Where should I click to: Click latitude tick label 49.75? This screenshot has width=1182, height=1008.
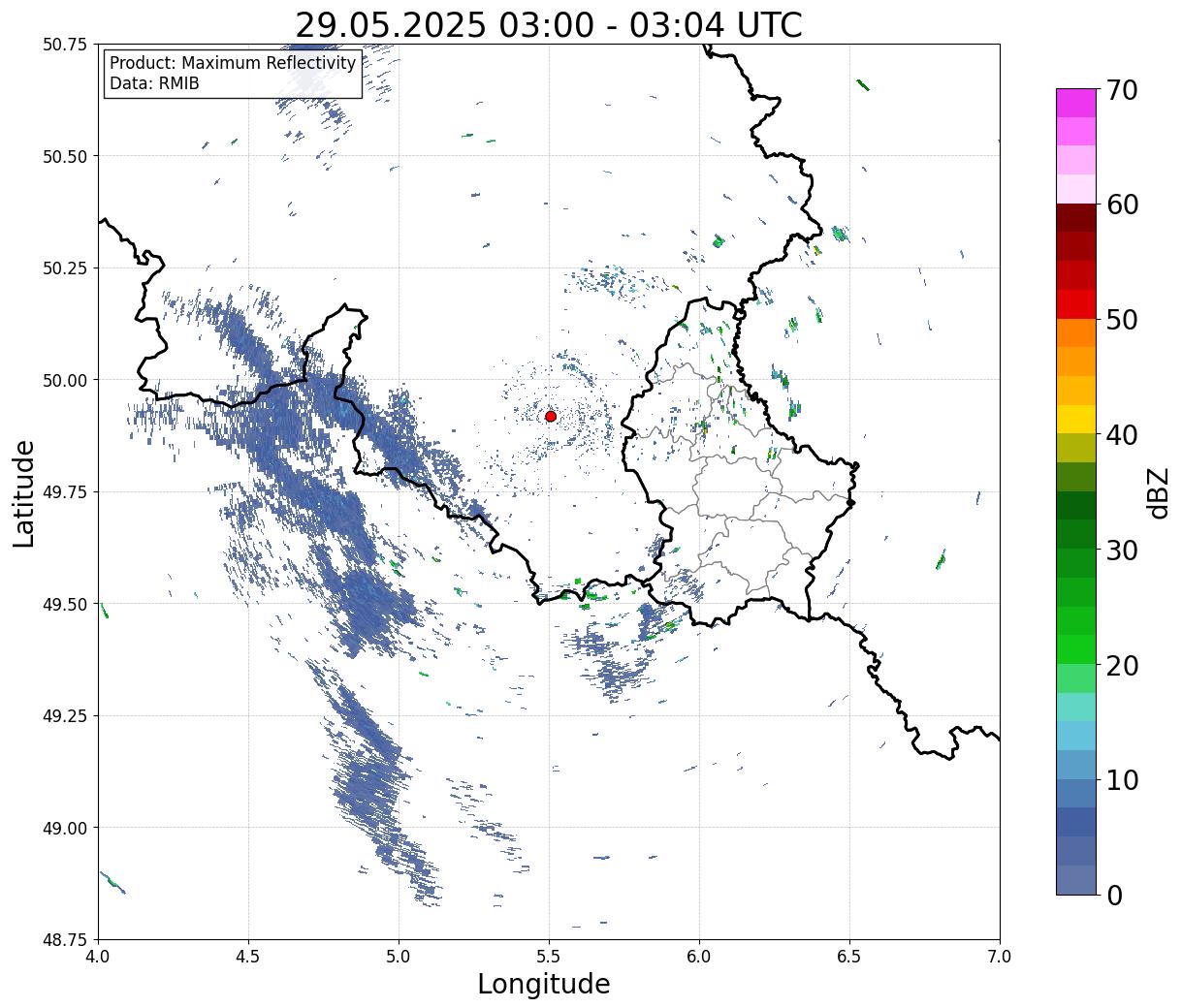pyautogui.click(x=65, y=492)
